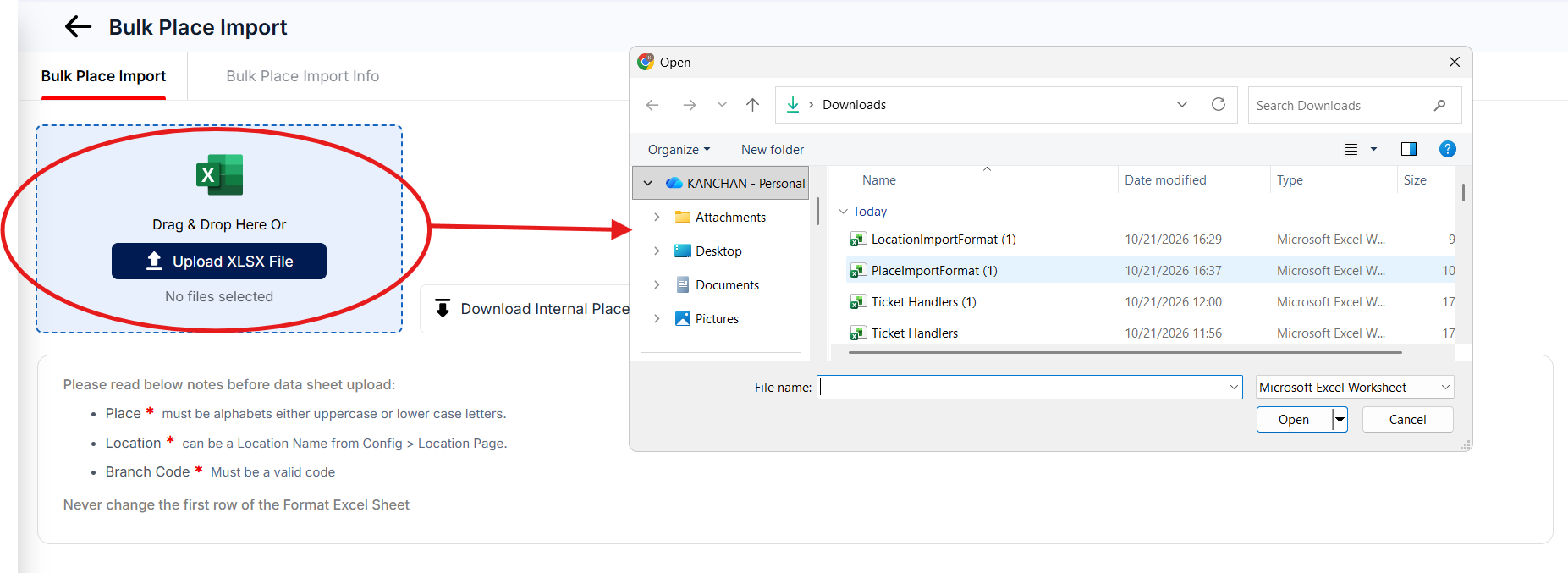Screen dimensions: 1568x573
Task: Click the Open button in the dialog
Action: coord(1294,420)
